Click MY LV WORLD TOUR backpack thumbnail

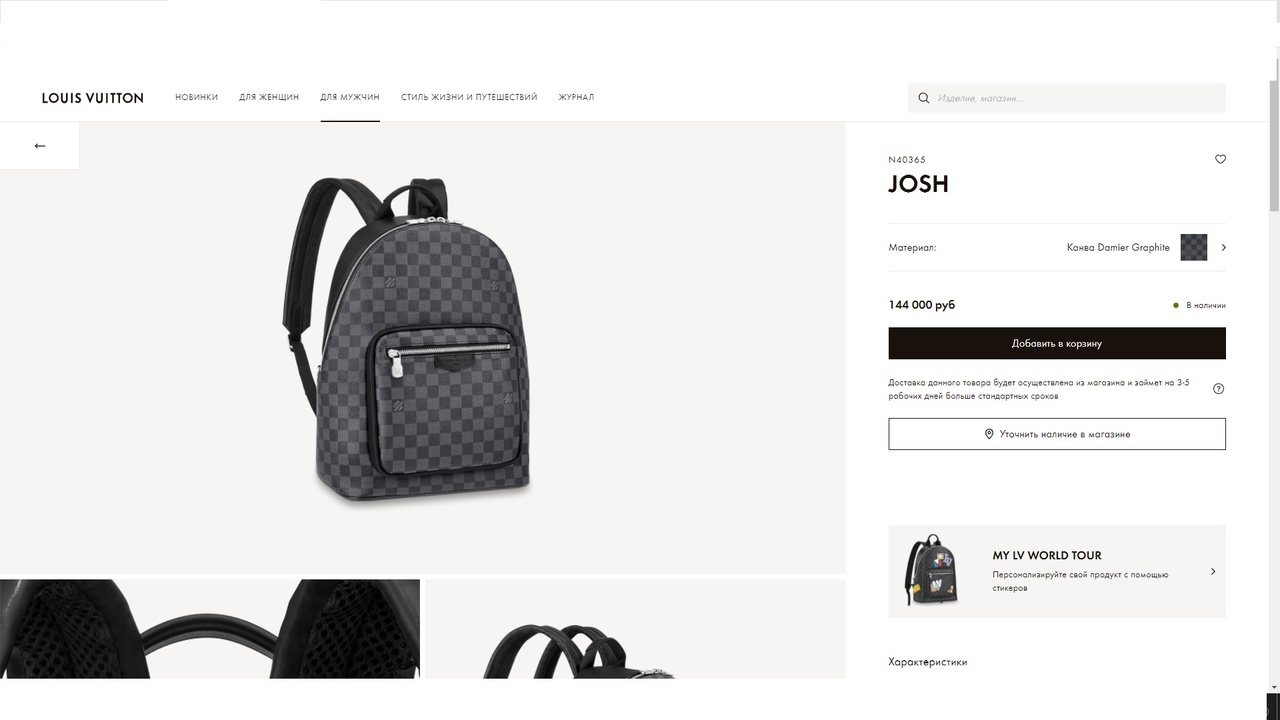(931, 571)
